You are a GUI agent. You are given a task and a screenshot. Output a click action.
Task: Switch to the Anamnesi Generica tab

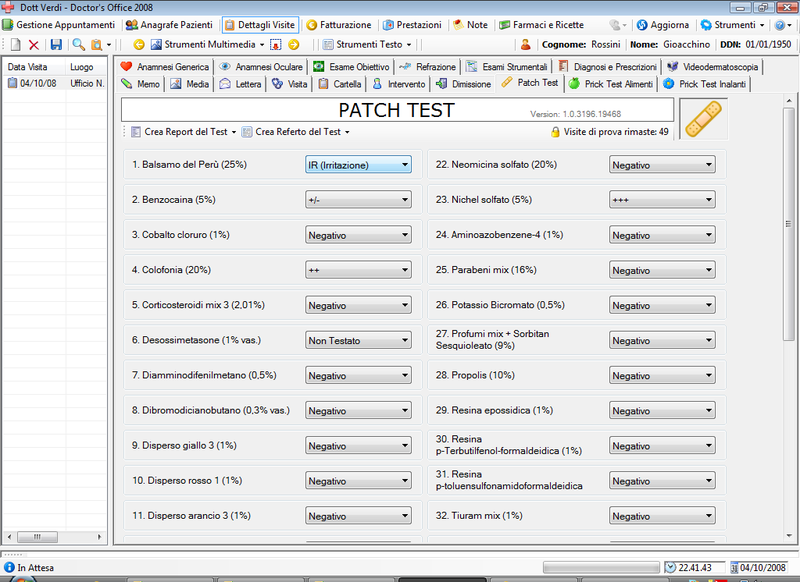(165, 67)
